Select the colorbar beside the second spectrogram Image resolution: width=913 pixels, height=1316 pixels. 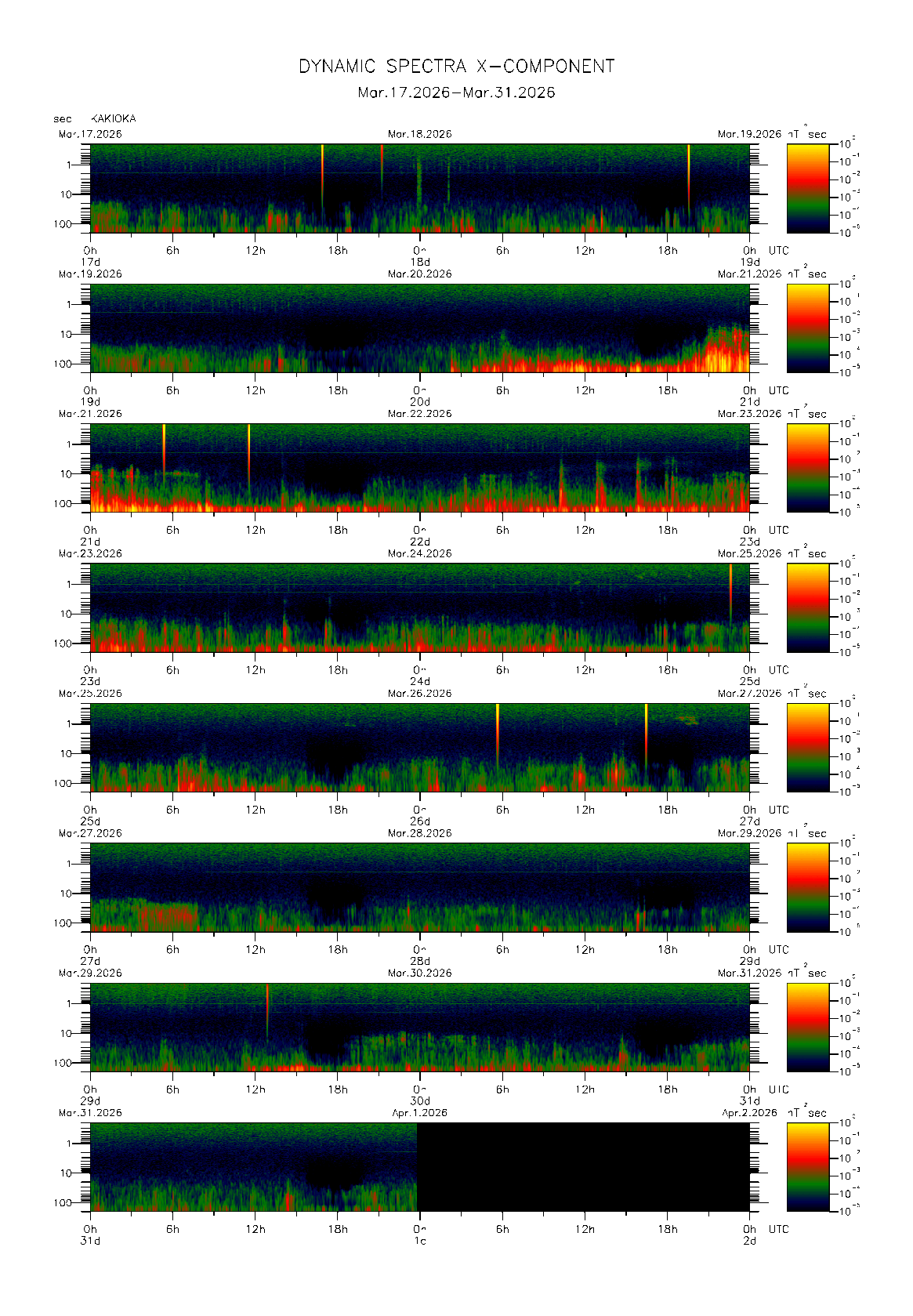[x=807, y=328]
